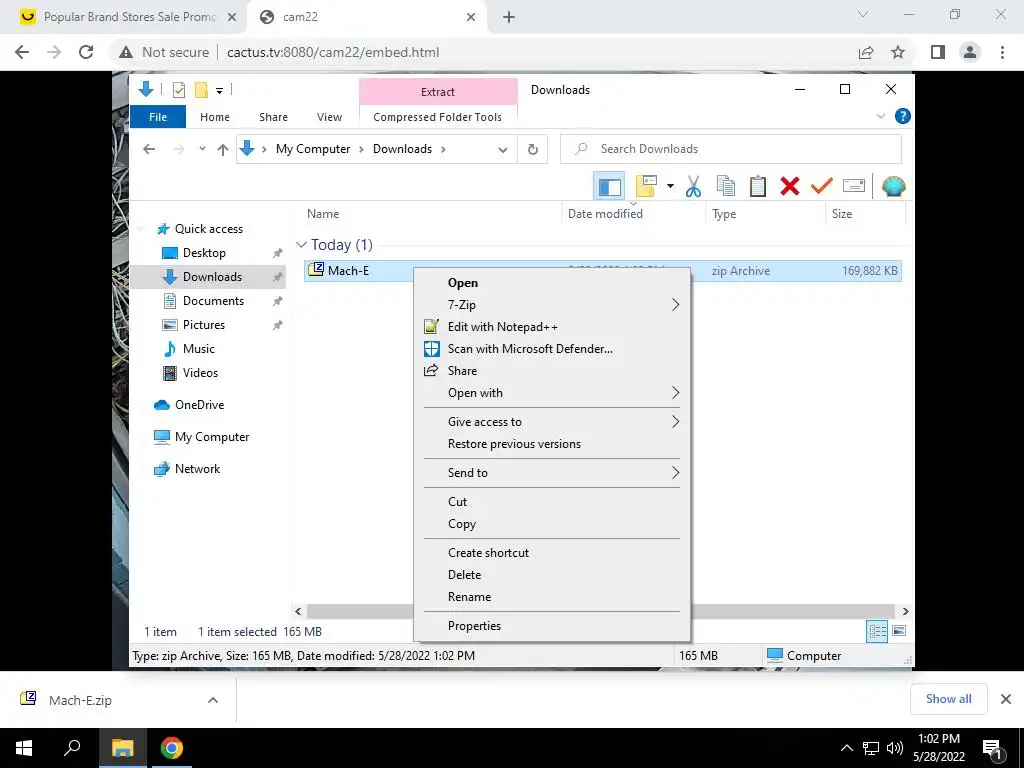Select Desktop in the navigation pane
1024x768 pixels.
coord(204,253)
